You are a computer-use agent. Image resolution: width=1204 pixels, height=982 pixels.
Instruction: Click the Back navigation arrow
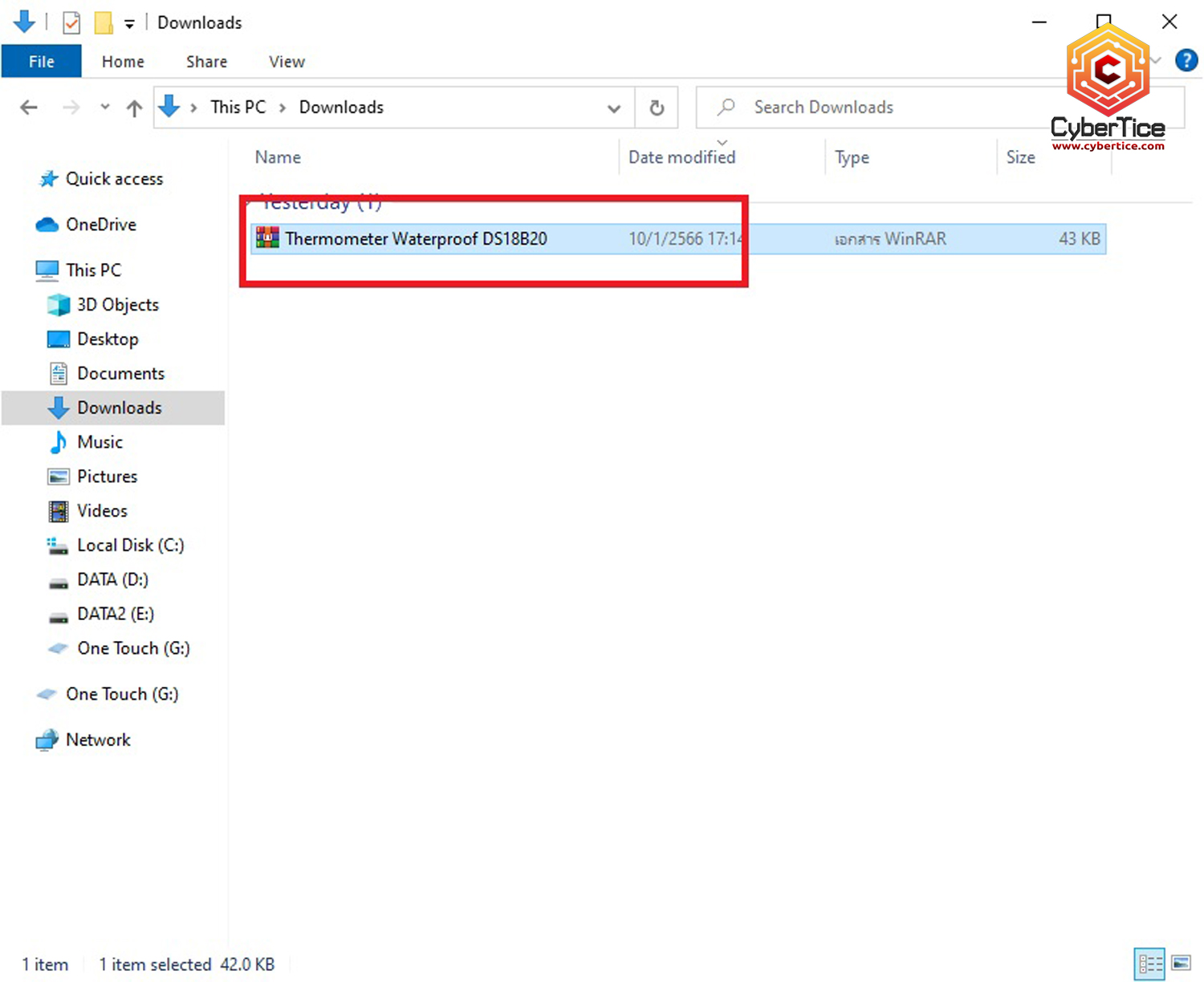29,108
